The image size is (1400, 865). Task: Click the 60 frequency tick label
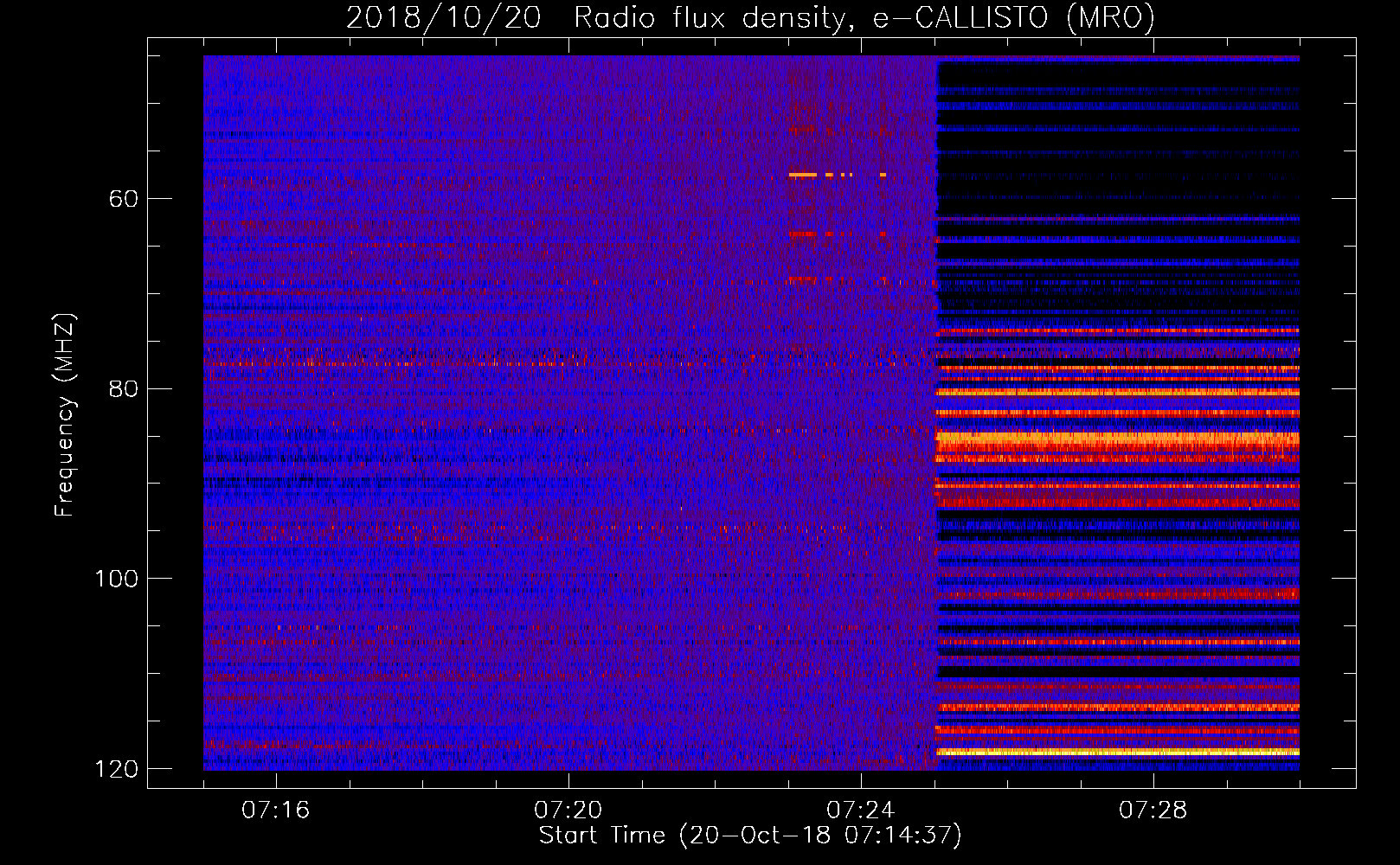tap(124, 199)
